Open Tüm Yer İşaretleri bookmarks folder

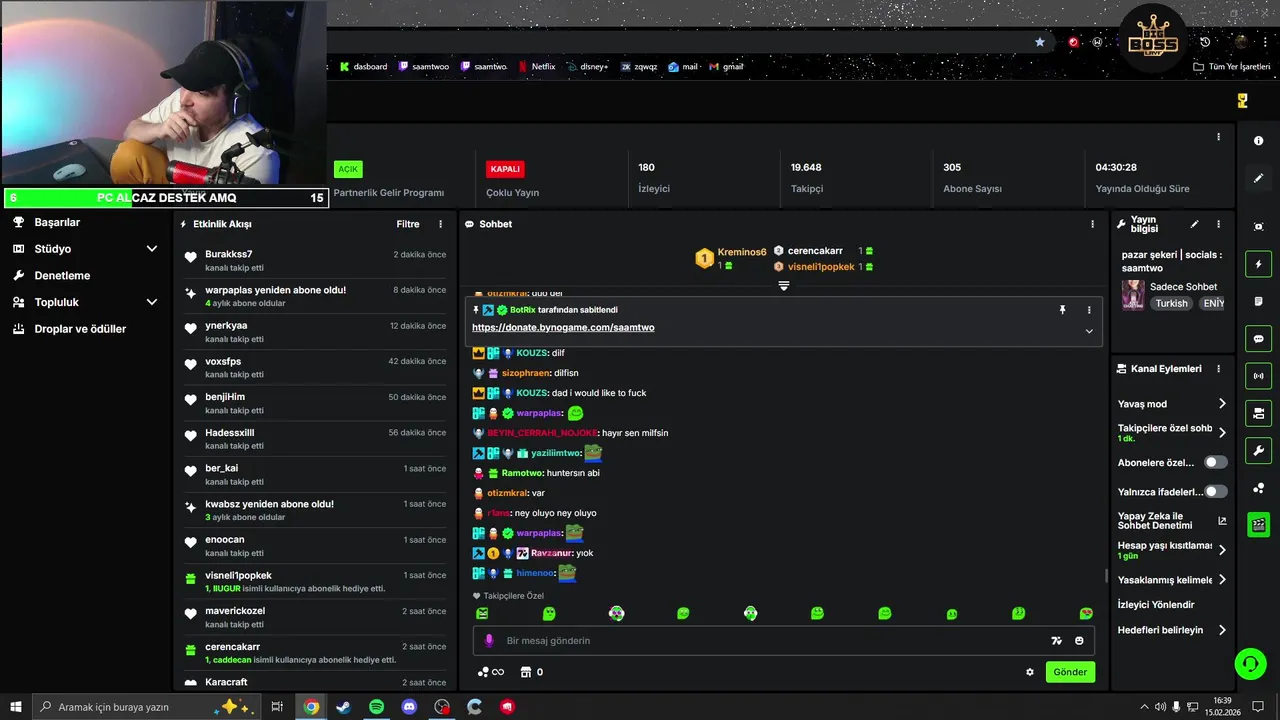(x=1232, y=67)
